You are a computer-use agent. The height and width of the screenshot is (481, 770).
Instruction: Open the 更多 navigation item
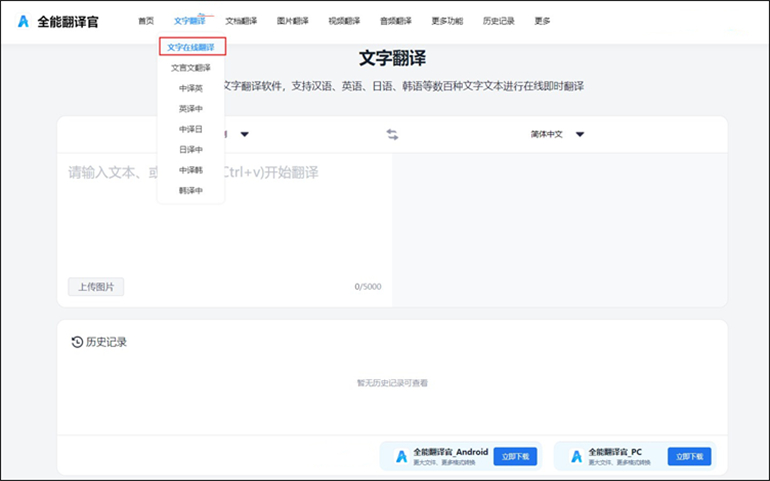click(x=542, y=21)
